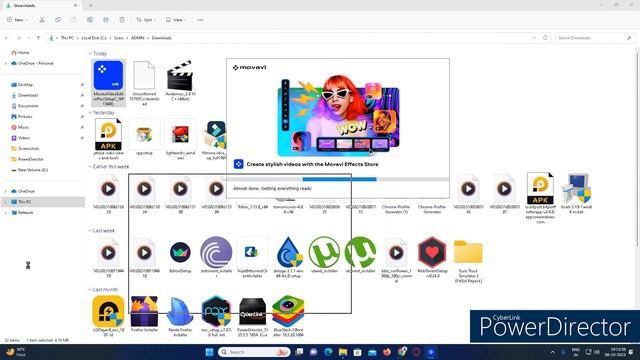Click the taskbar Search box
Image resolution: width=640 pixels, height=360 pixels.
coord(254,352)
